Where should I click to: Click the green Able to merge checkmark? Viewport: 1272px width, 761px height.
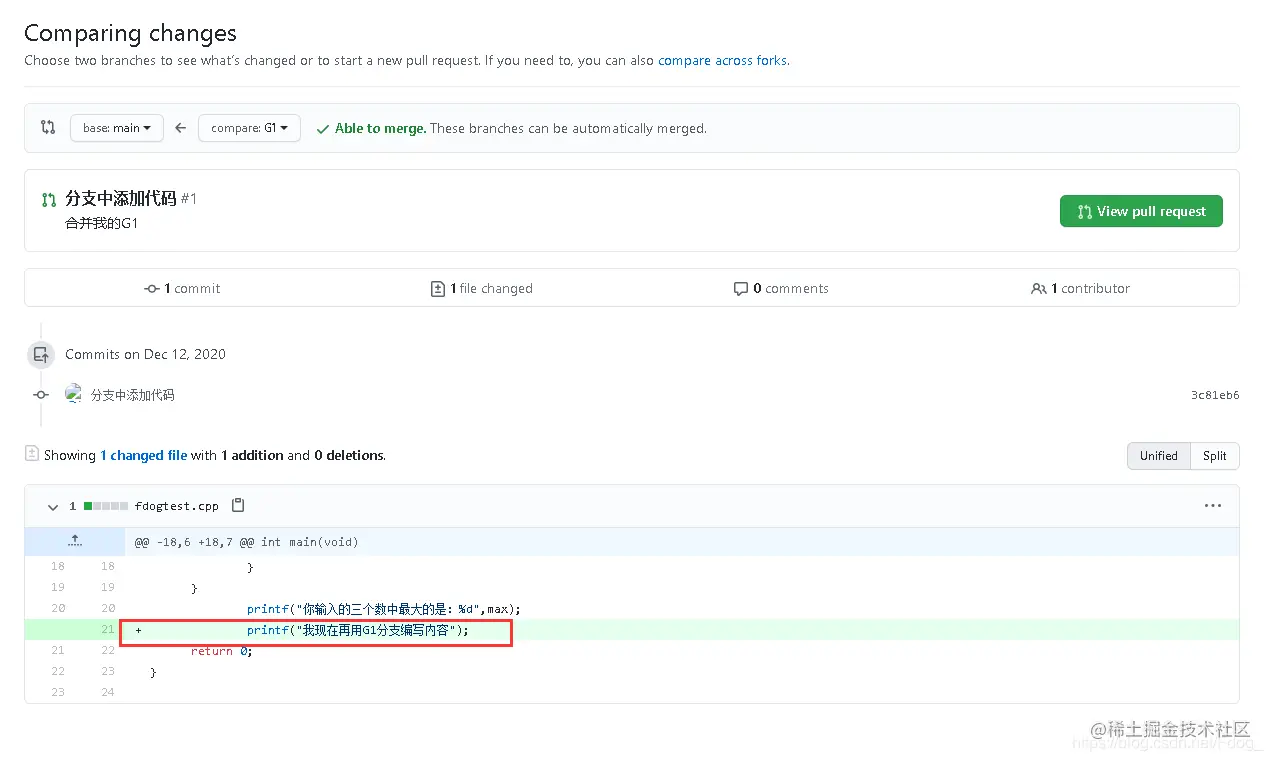323,129
